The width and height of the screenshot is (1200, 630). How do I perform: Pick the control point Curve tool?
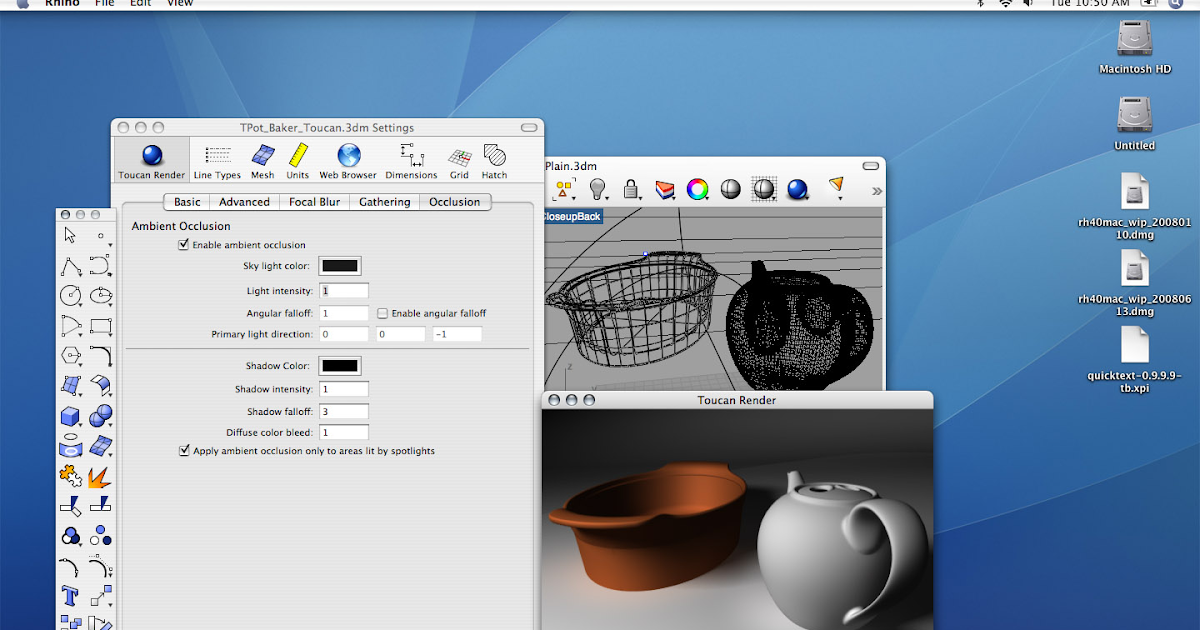coord(100,266)
